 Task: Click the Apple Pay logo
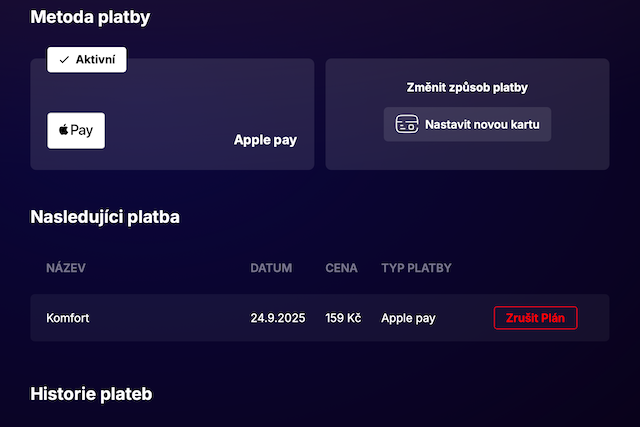76,131
